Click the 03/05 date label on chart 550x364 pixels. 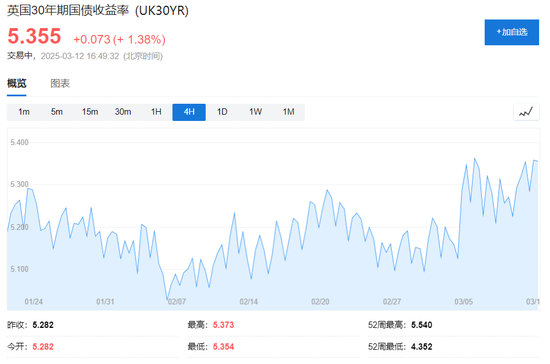(x=464, y=302)
